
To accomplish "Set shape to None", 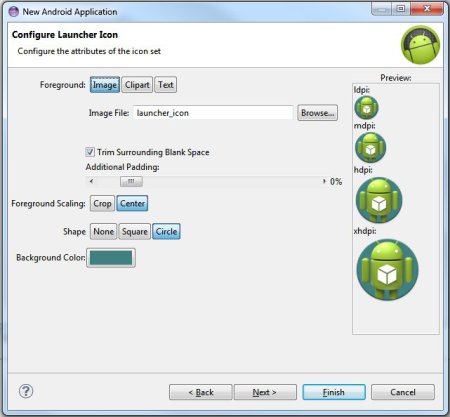I will pos(103,231).
